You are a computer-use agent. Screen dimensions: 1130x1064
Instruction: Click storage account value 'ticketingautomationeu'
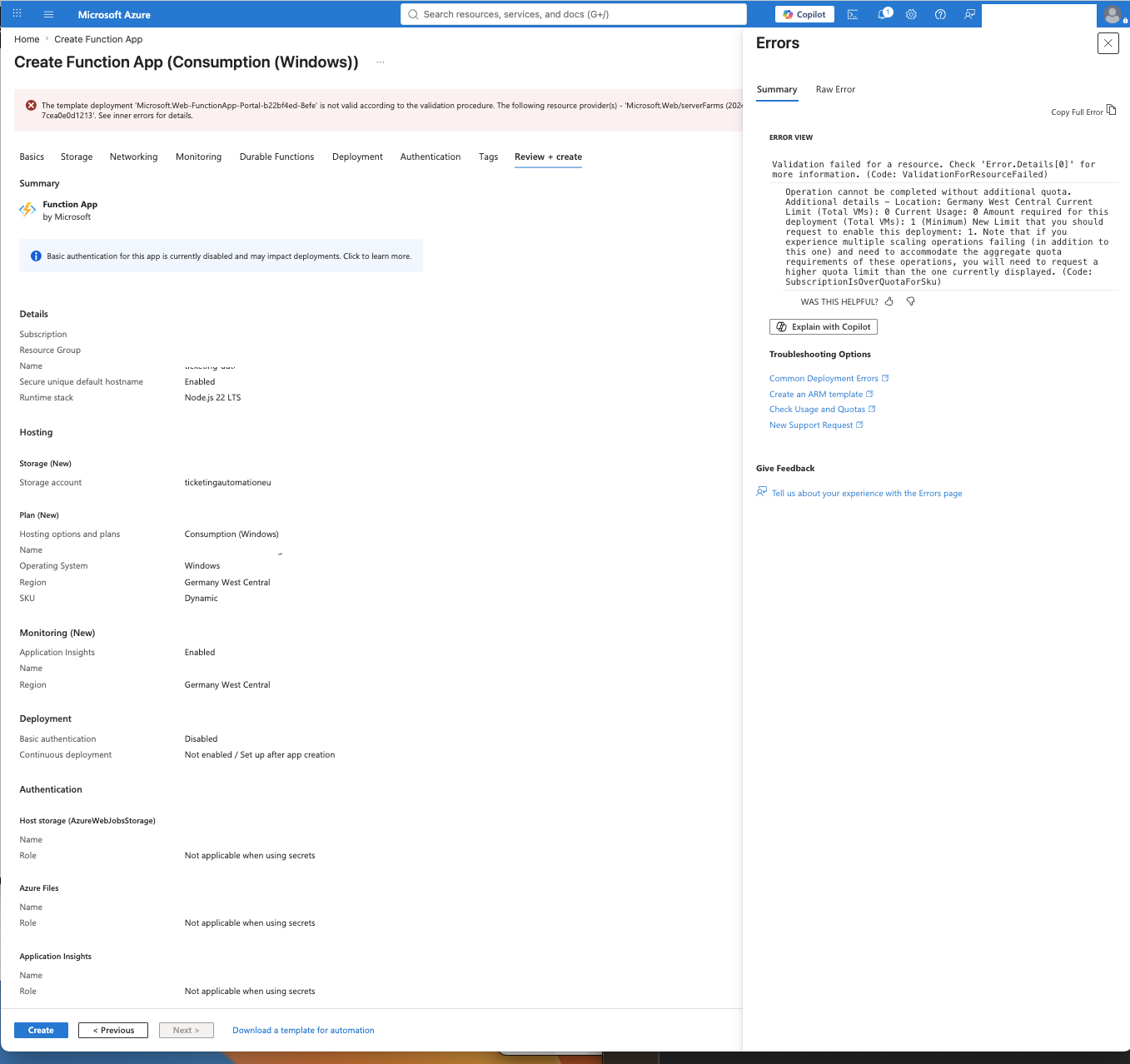click(228, 482)
